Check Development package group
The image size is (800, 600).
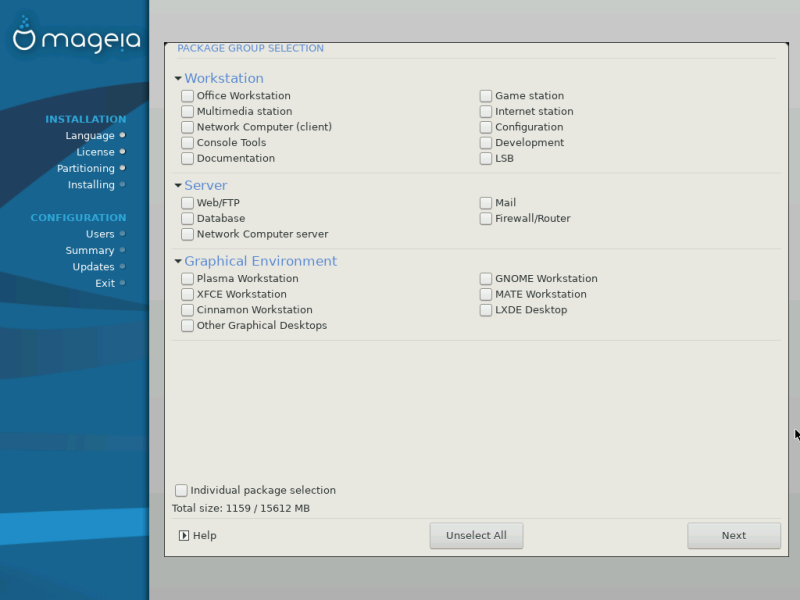[x=486, y=143]
